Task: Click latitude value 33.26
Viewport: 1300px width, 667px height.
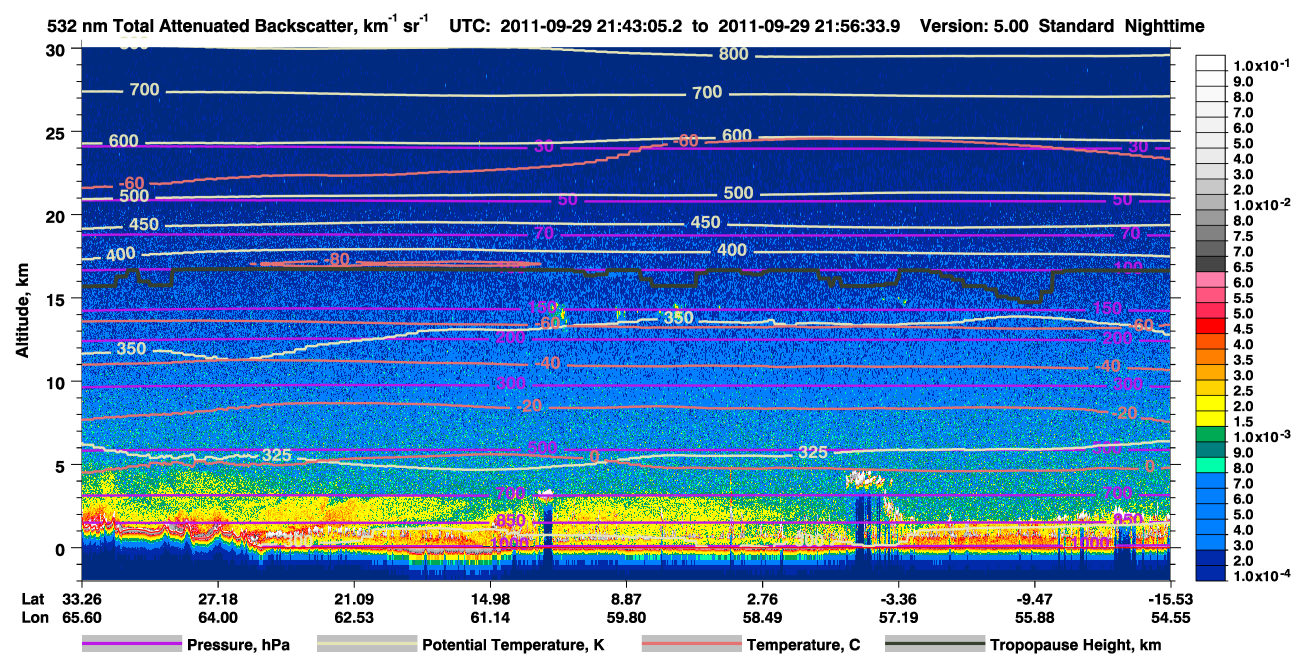Action: 82,599
